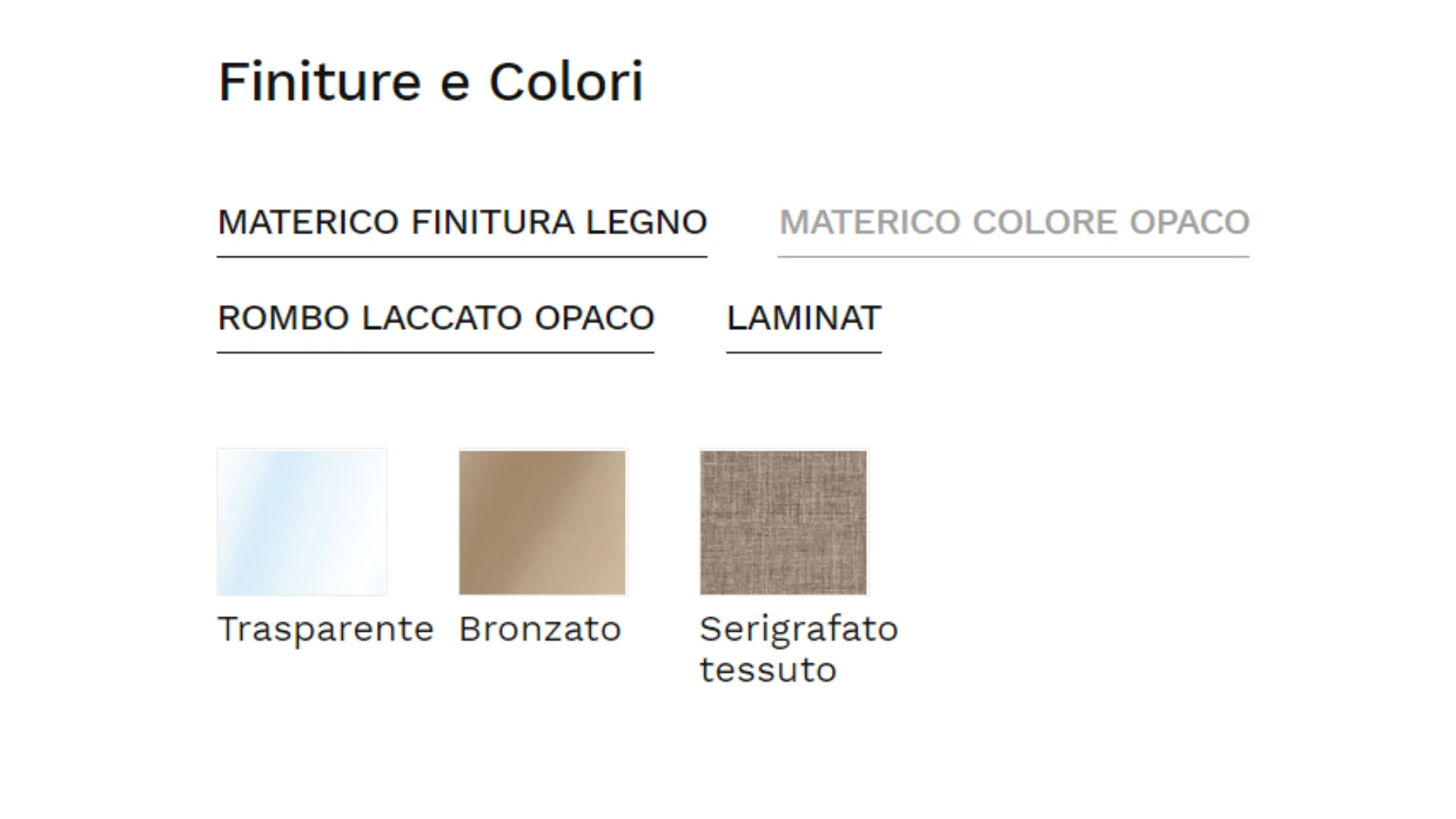Click the word LACCATO in the Rombo tab
1456x819 pixels.
(442, 318)
